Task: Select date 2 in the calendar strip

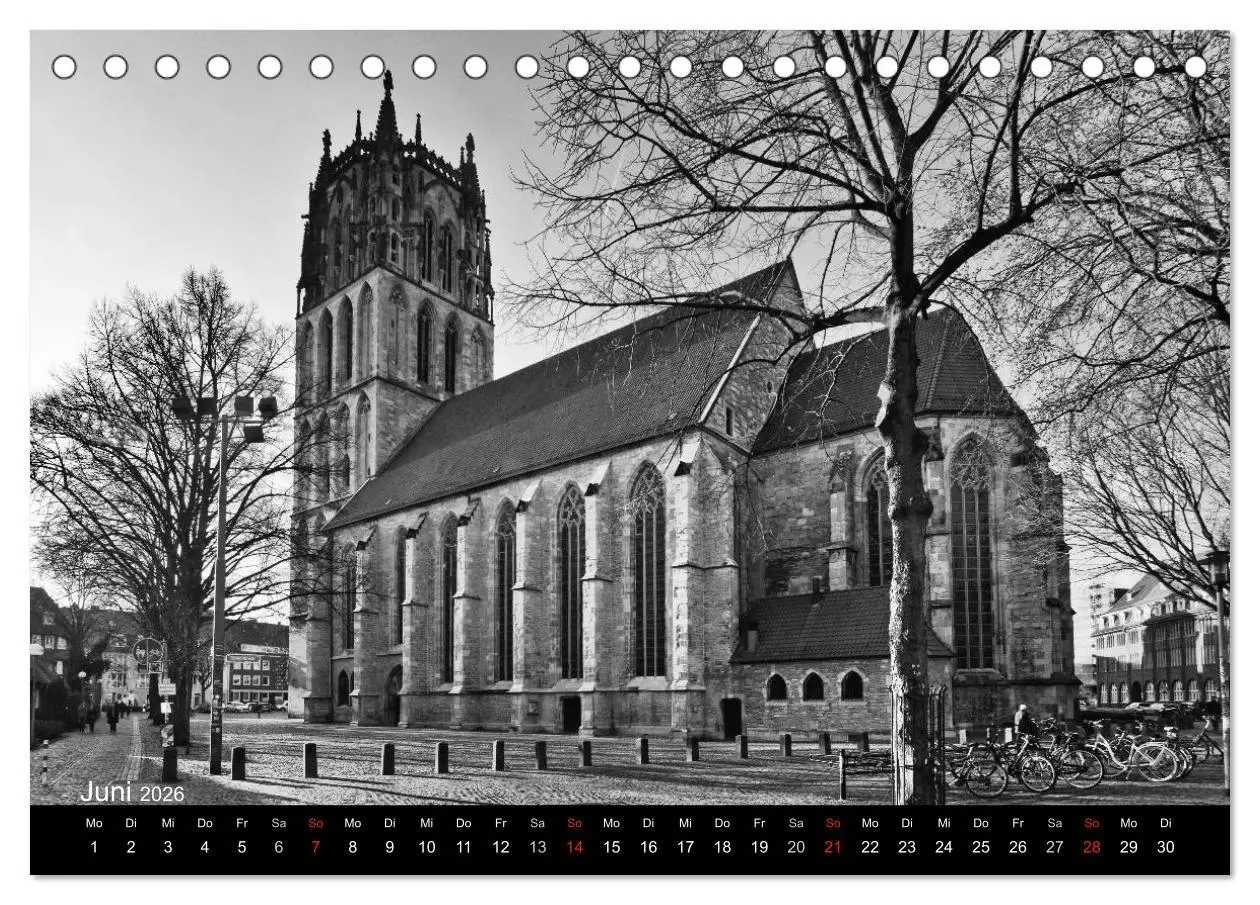Action: coord(131,847)
